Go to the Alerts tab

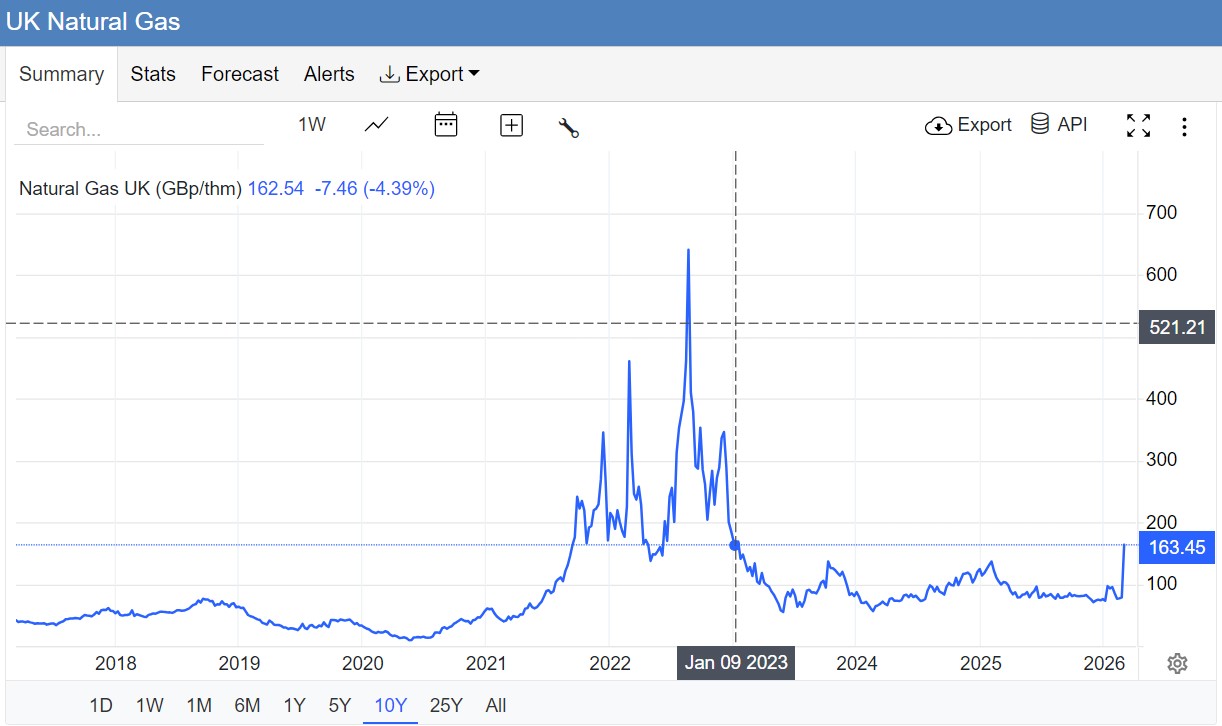tap(329, 74)
